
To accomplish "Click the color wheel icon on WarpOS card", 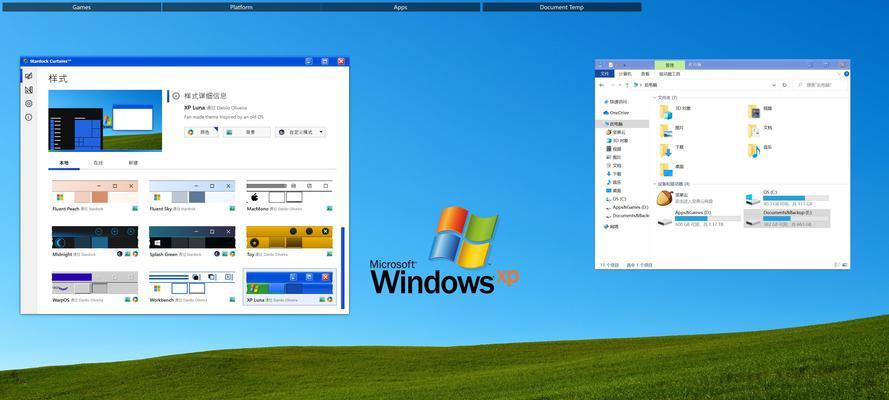I will tap(136, 299).
